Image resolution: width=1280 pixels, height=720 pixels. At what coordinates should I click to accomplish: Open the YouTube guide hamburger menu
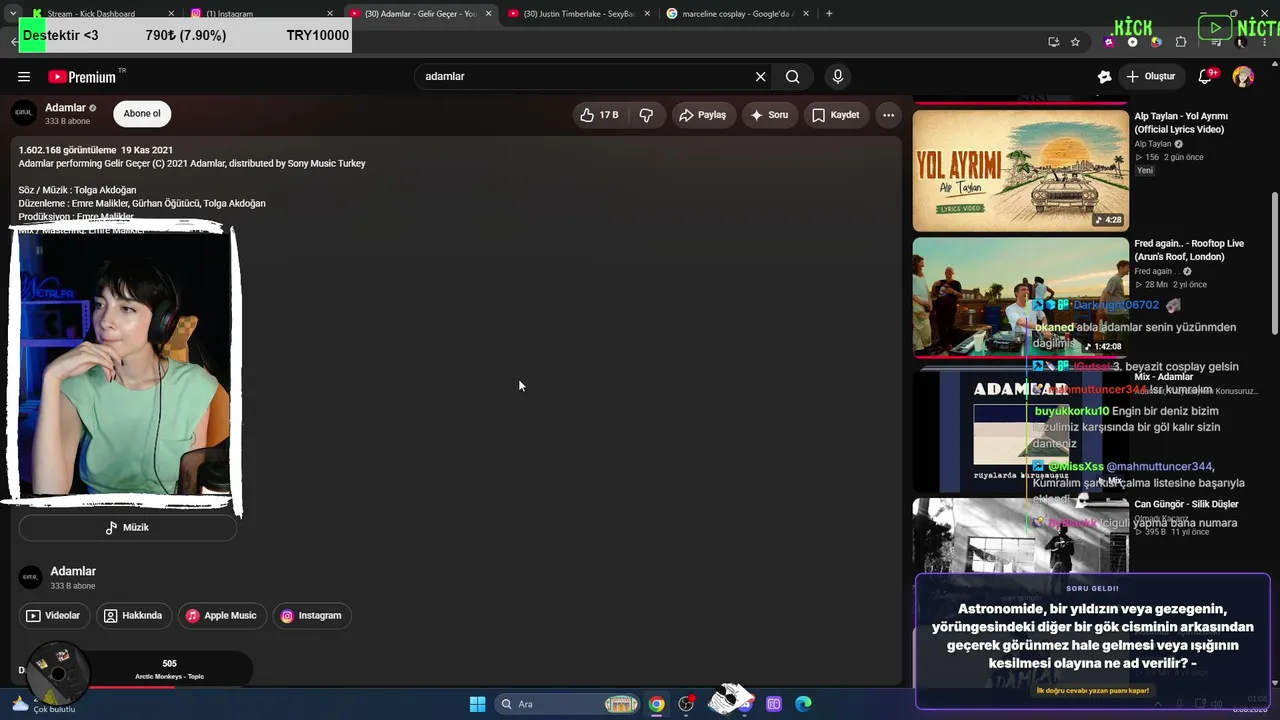point(24,77)
